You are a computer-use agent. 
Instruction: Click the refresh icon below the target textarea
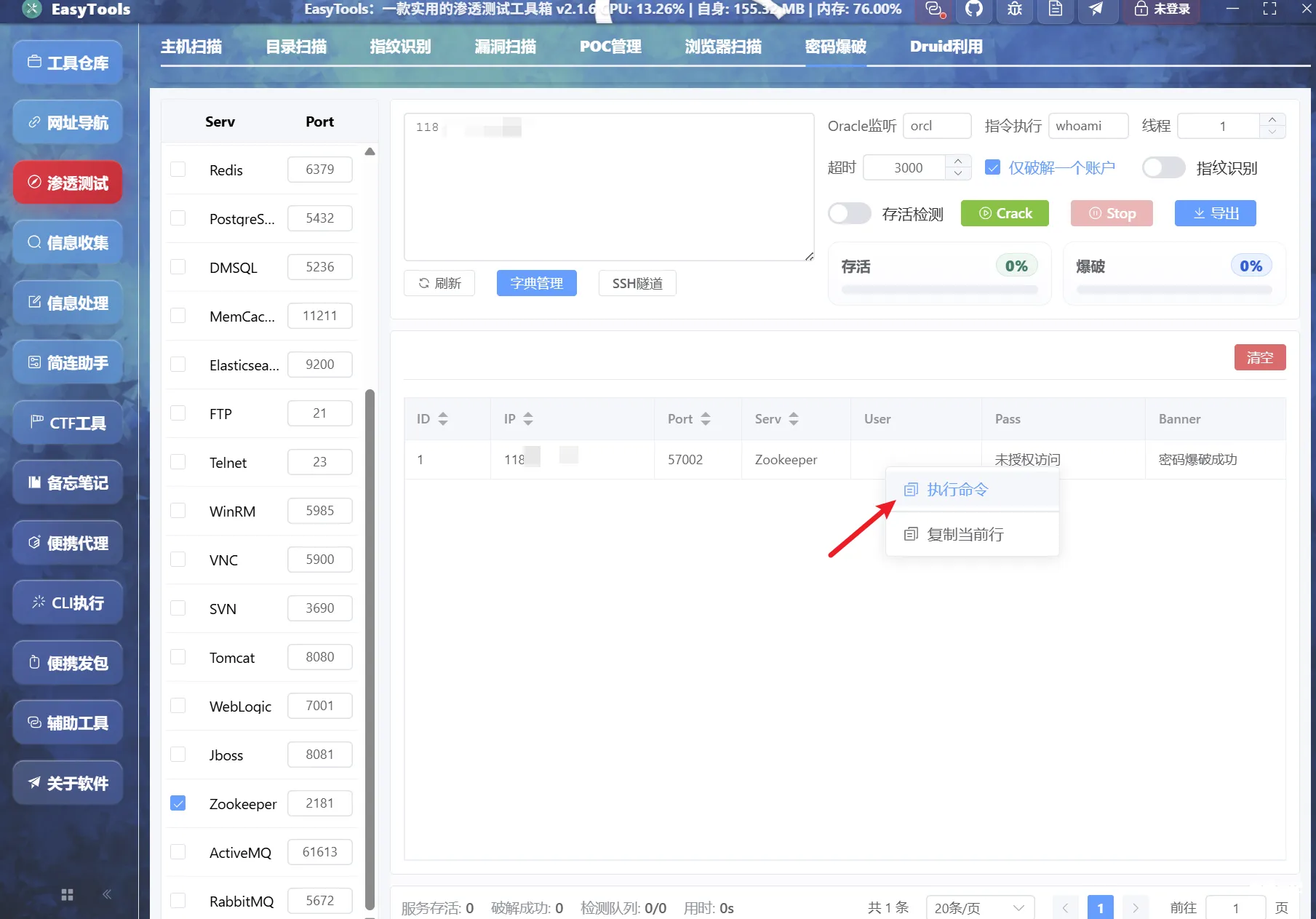(x=424, y=283)
